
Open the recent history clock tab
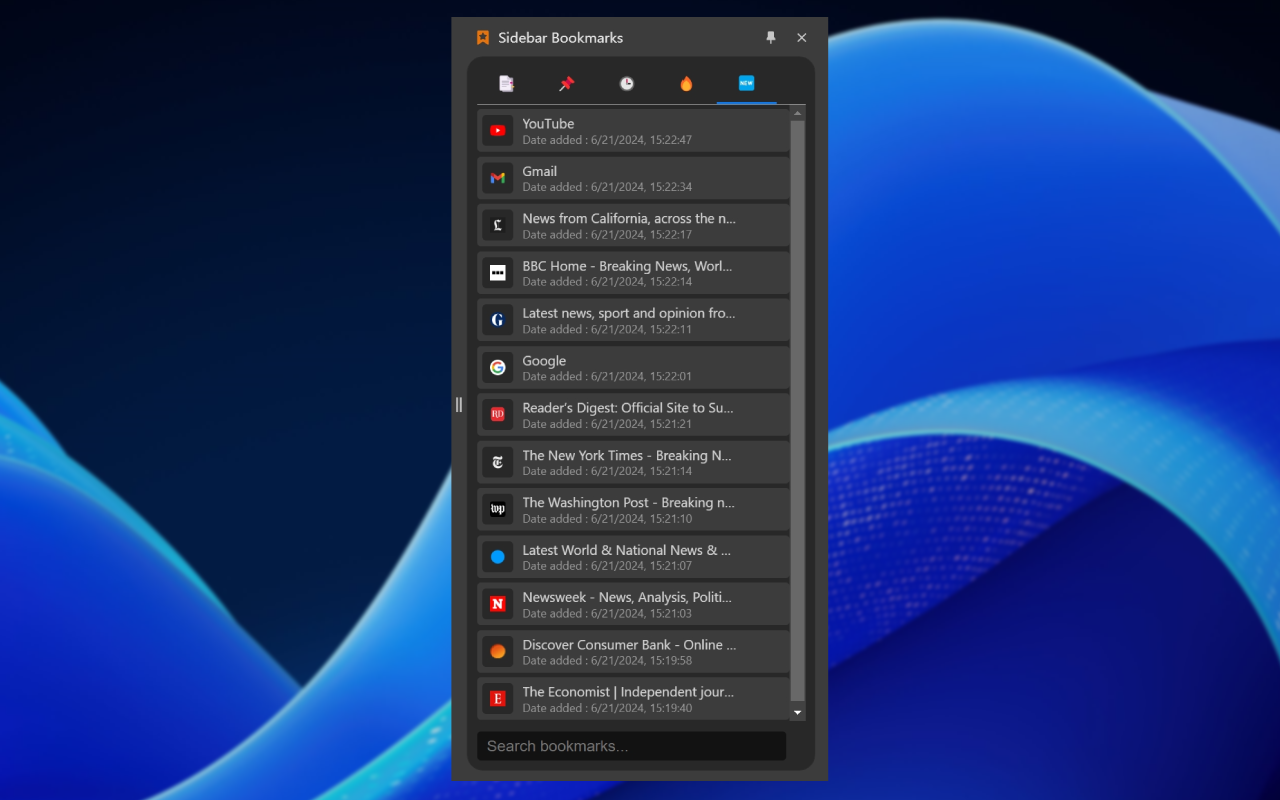(626, 84)
